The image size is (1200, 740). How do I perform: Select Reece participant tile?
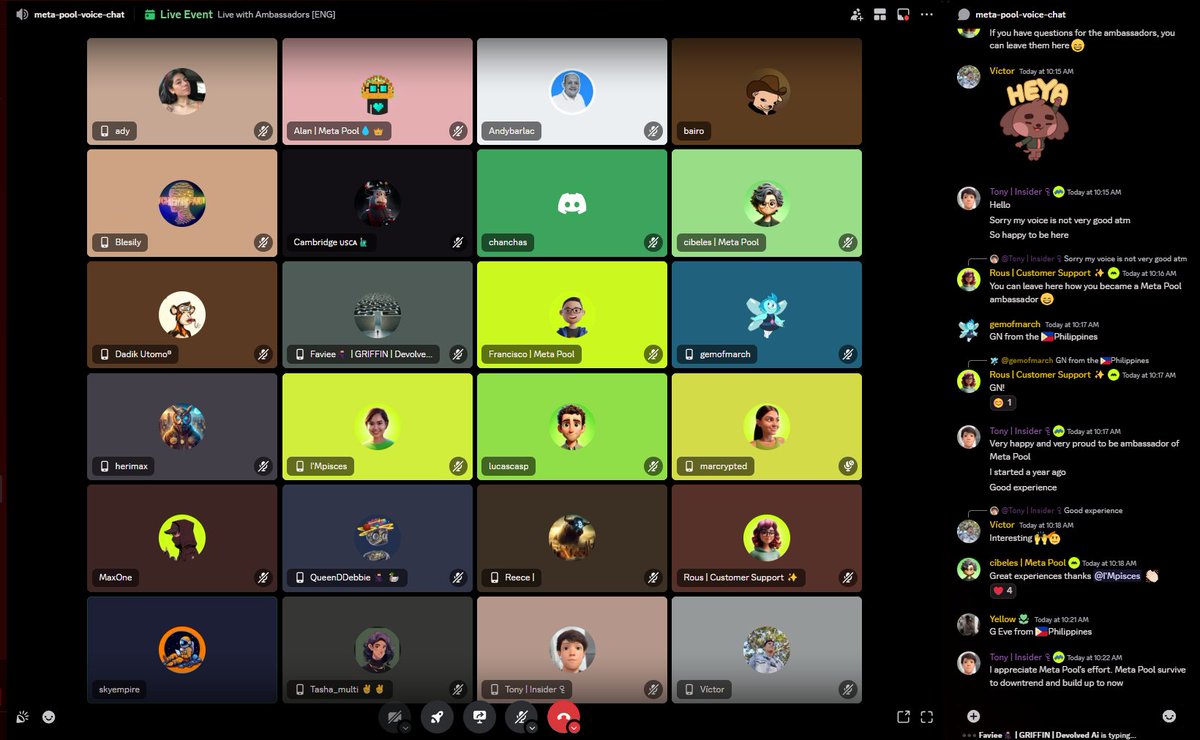coord(572,537)
